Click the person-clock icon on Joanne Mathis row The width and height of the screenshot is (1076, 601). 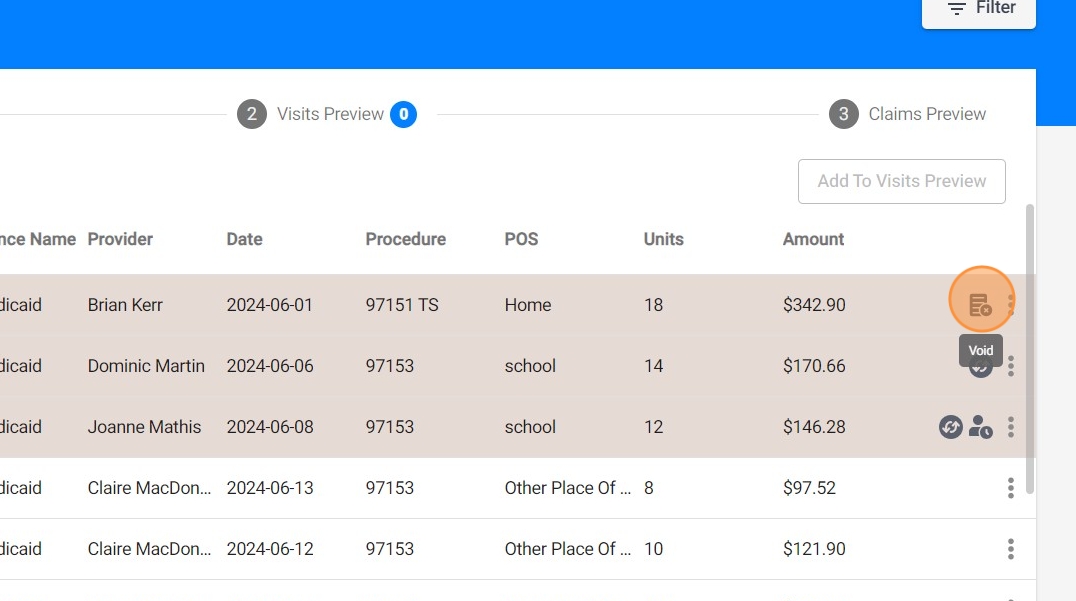(981, 427)
